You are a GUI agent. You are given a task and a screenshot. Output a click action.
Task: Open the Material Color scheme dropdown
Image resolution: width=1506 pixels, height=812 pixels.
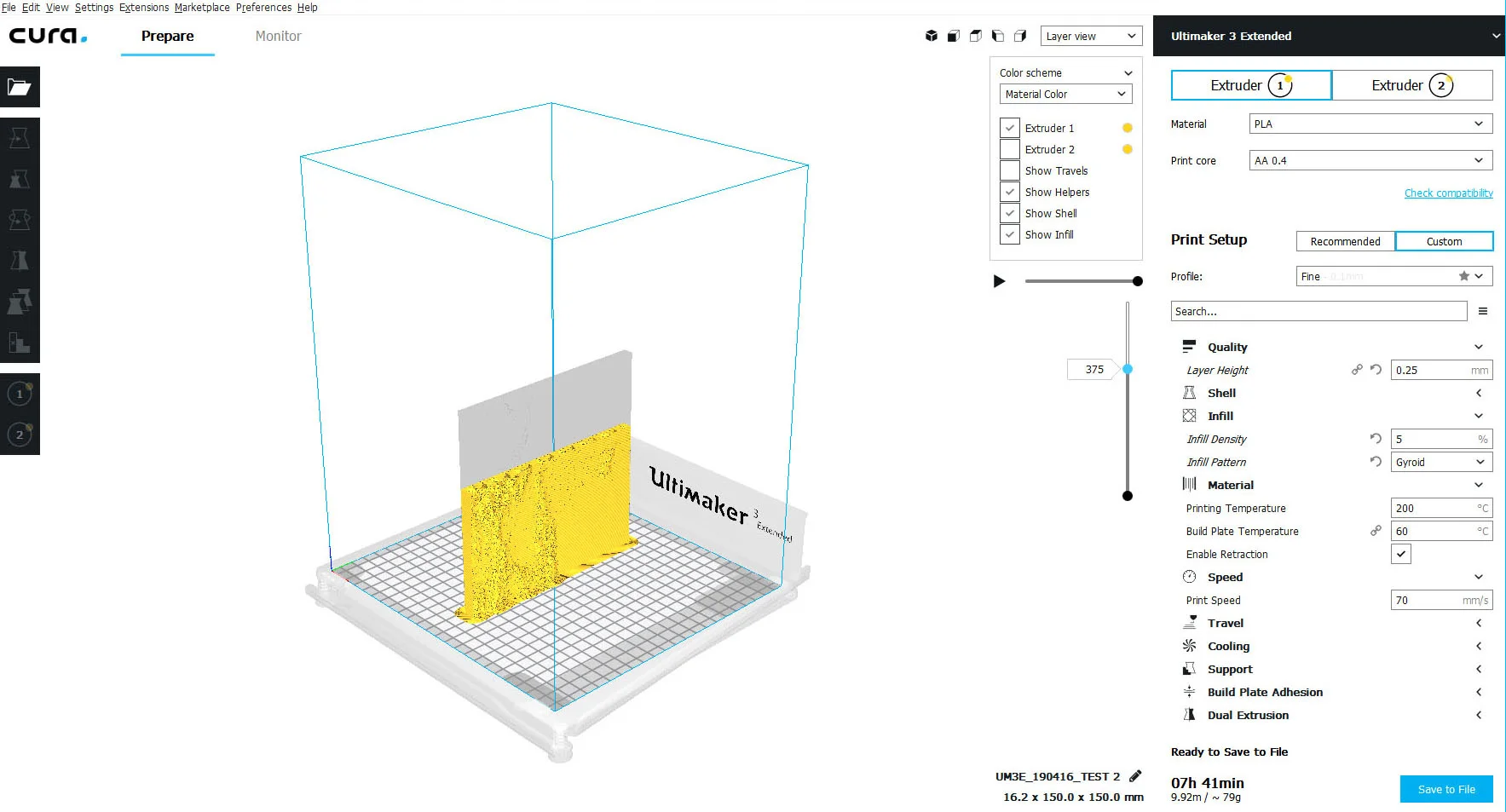pyautogui.click(x=1065, y=94)
